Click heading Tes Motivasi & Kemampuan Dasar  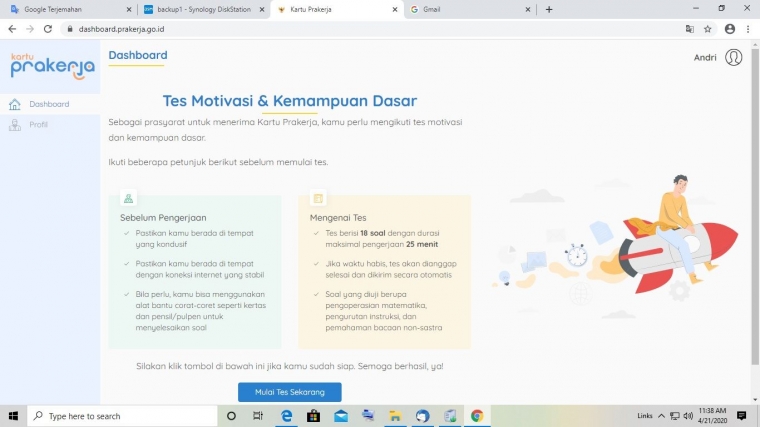(x=289, y=101)
